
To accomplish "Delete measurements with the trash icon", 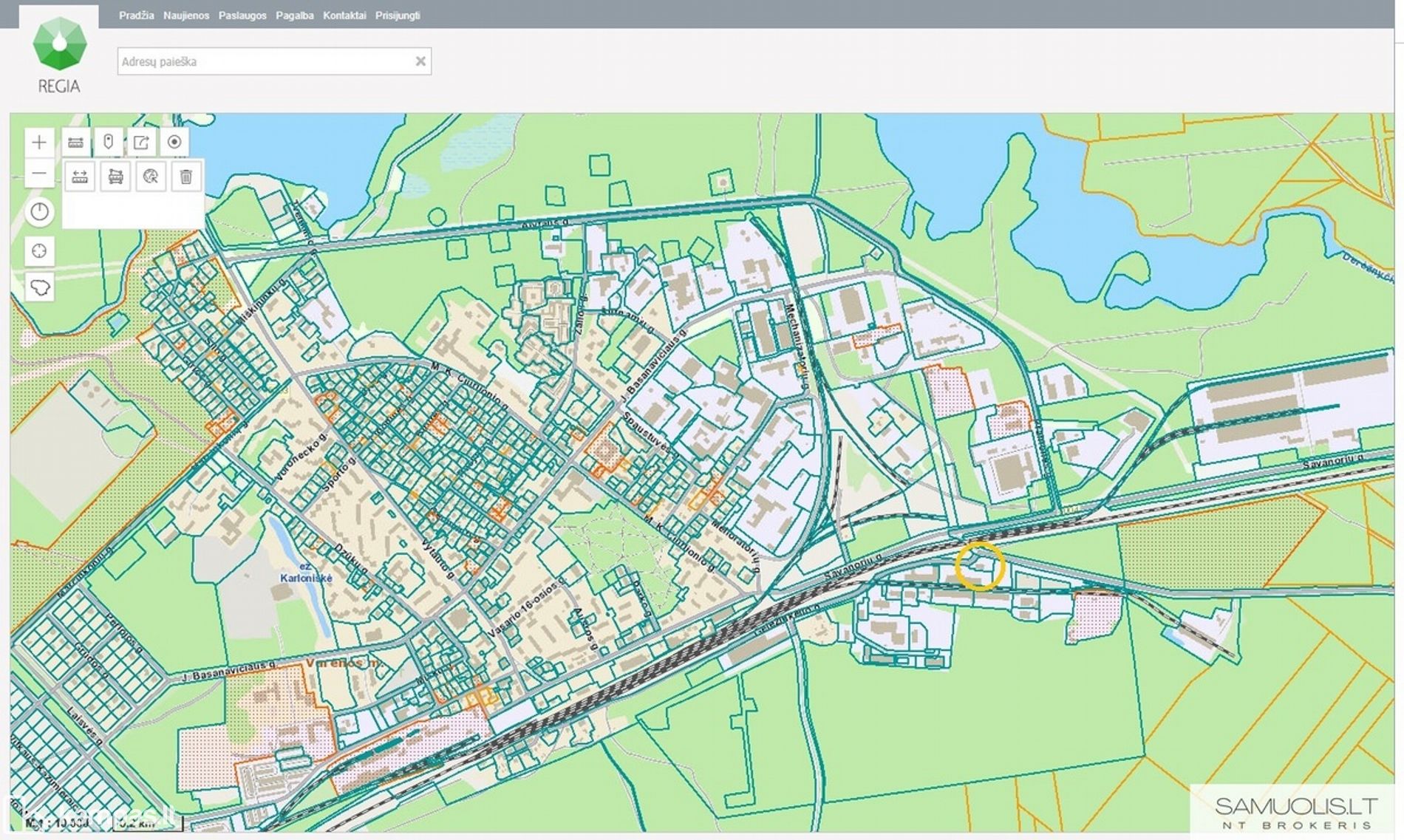I will pyautogui.click(x=186, y=177).
